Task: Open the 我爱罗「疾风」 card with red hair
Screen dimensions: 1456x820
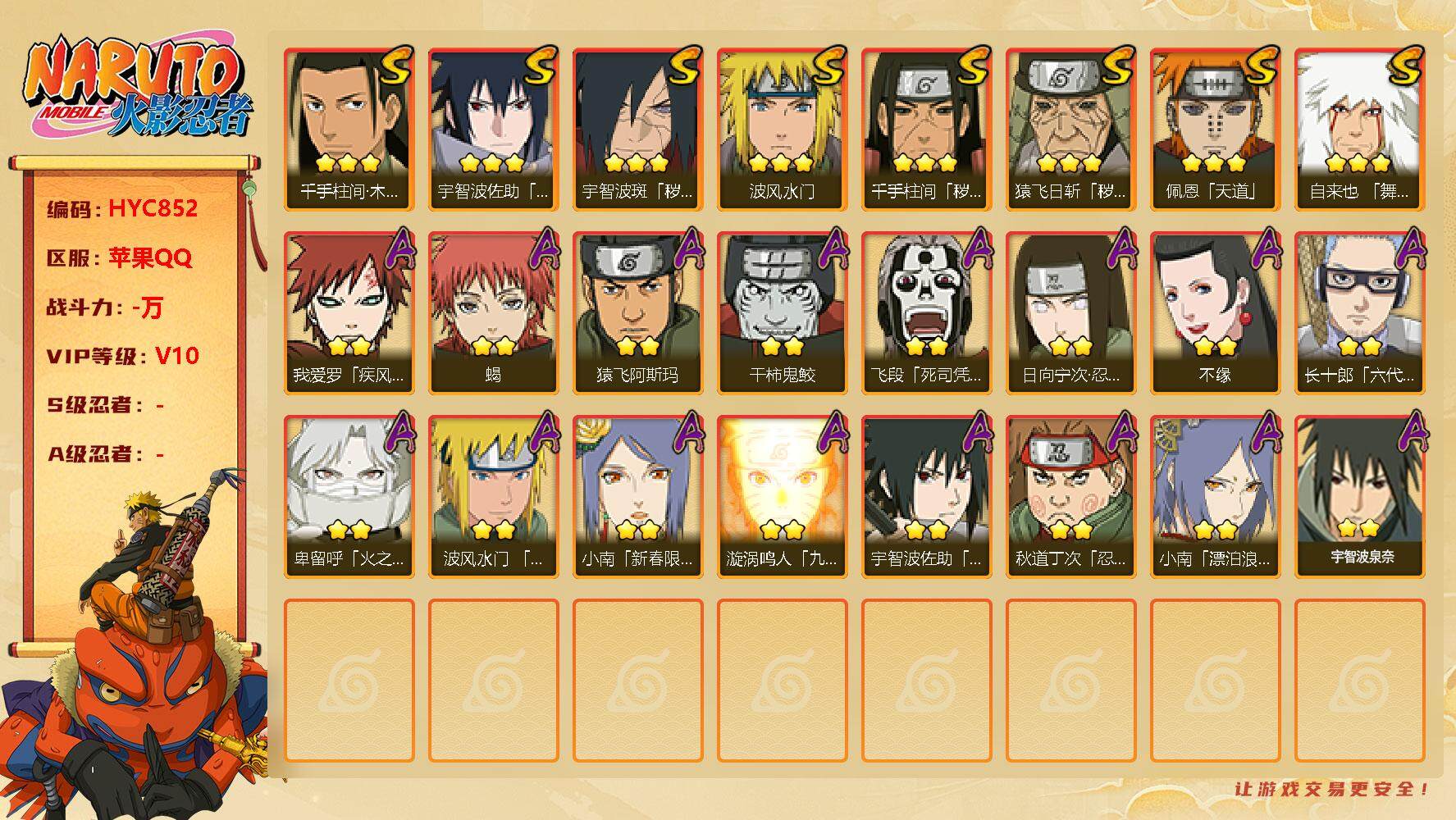Action: [349, 313]
